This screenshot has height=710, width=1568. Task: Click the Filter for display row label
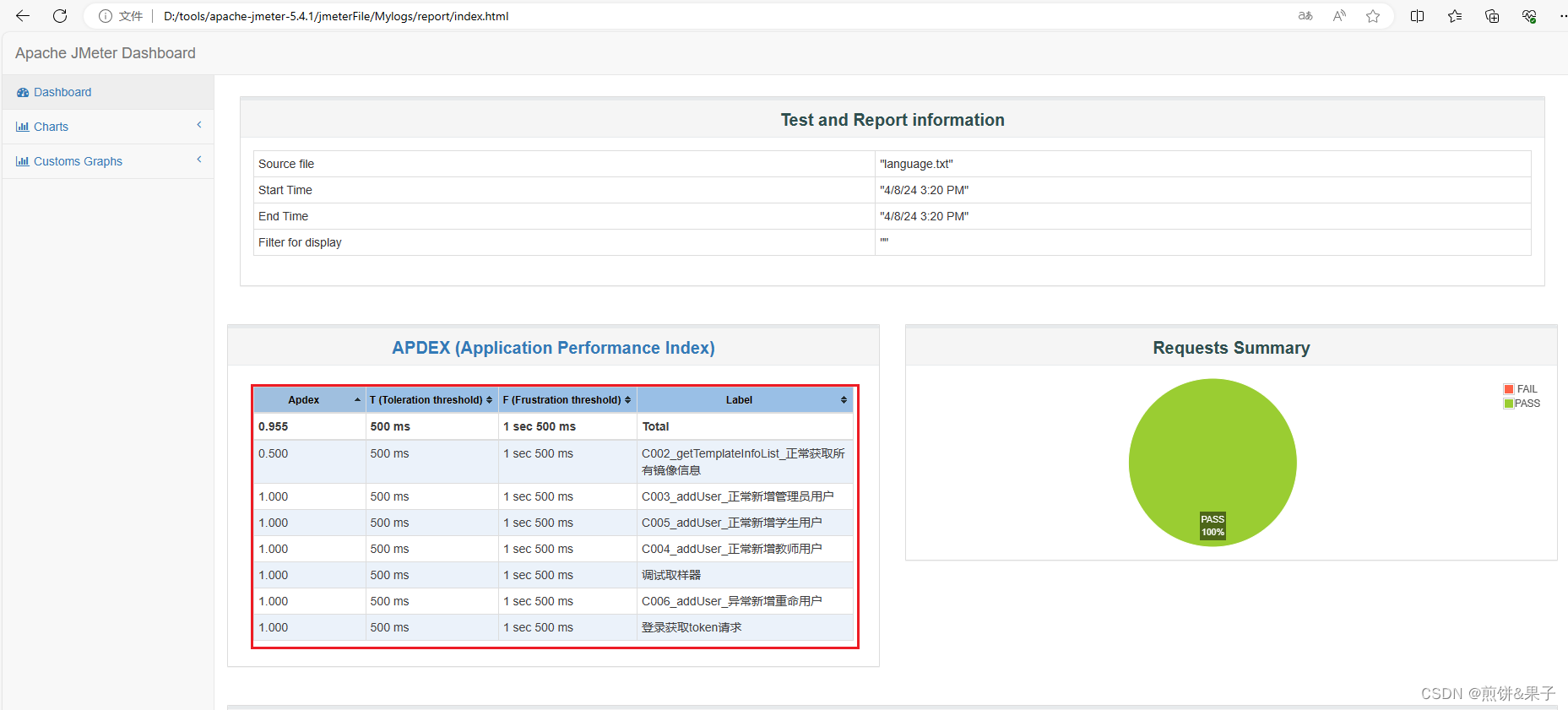click(300, 242)
